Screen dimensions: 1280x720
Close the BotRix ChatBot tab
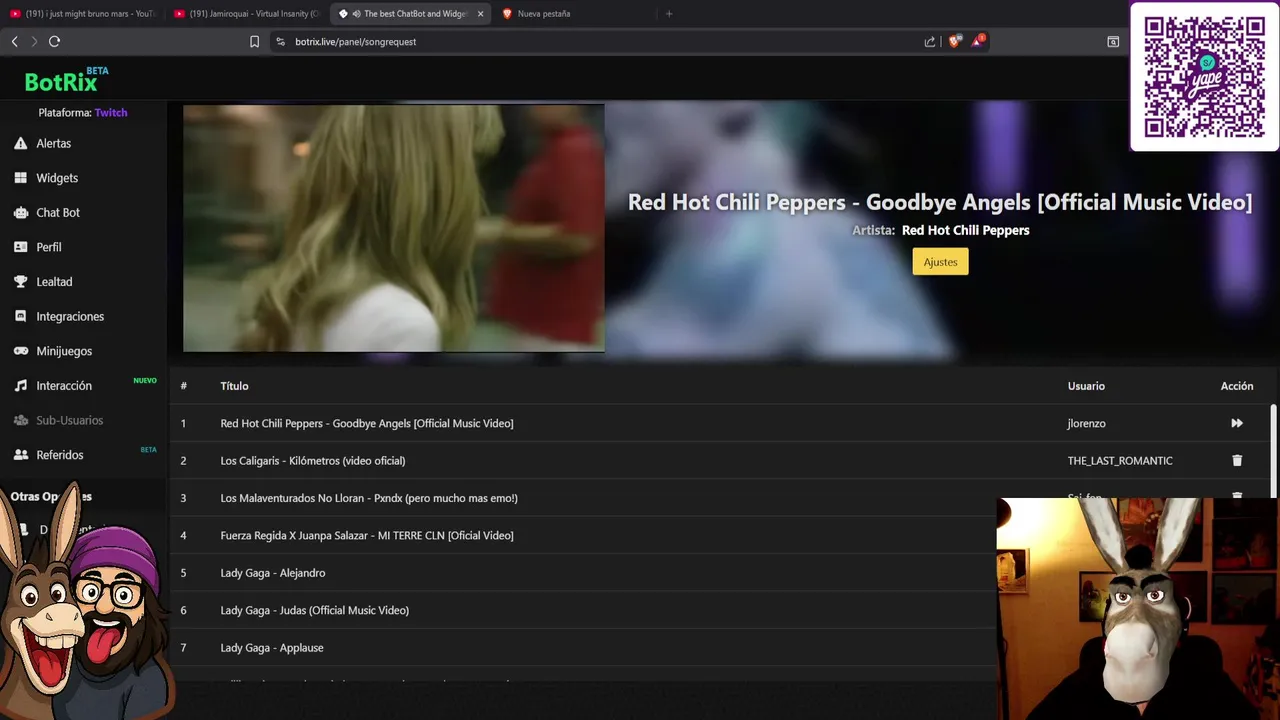481,14
